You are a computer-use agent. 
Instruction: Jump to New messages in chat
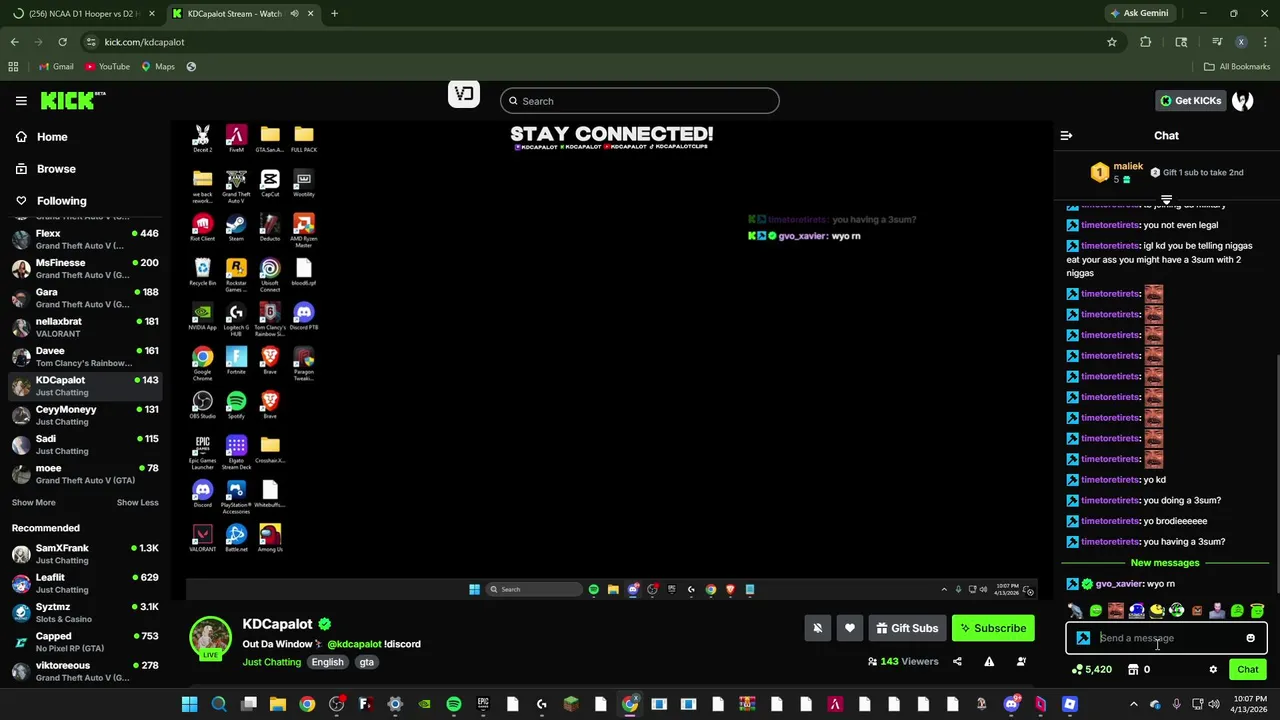pos(1165,563)
